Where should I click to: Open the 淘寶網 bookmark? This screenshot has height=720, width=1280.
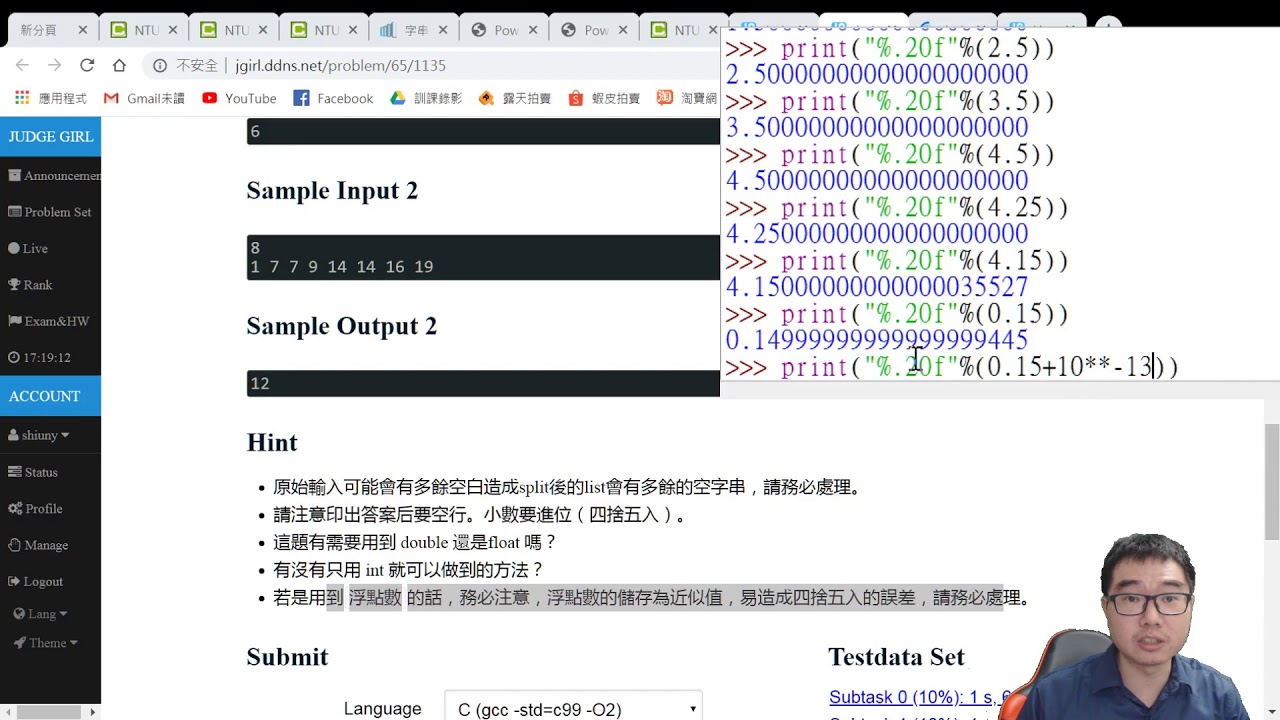coord(688,98)
